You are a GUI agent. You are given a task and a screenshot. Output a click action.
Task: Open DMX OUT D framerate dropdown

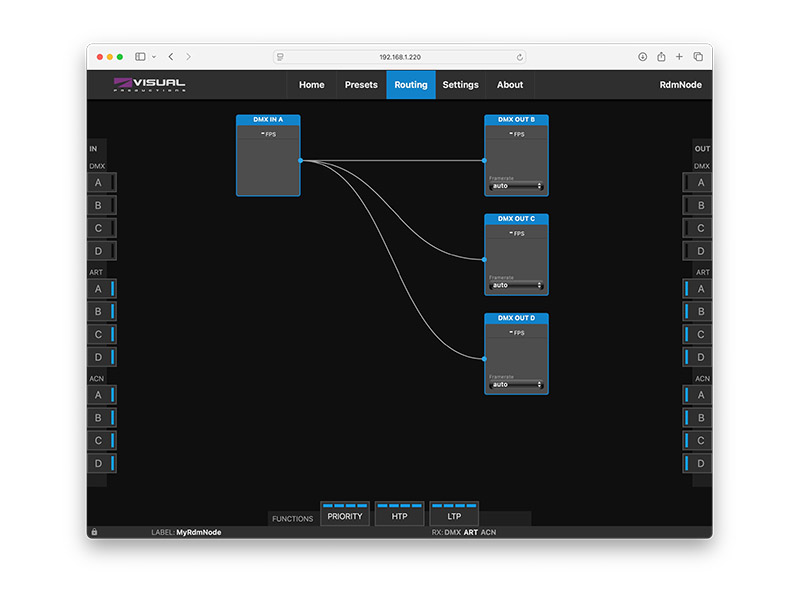(516, 385)
